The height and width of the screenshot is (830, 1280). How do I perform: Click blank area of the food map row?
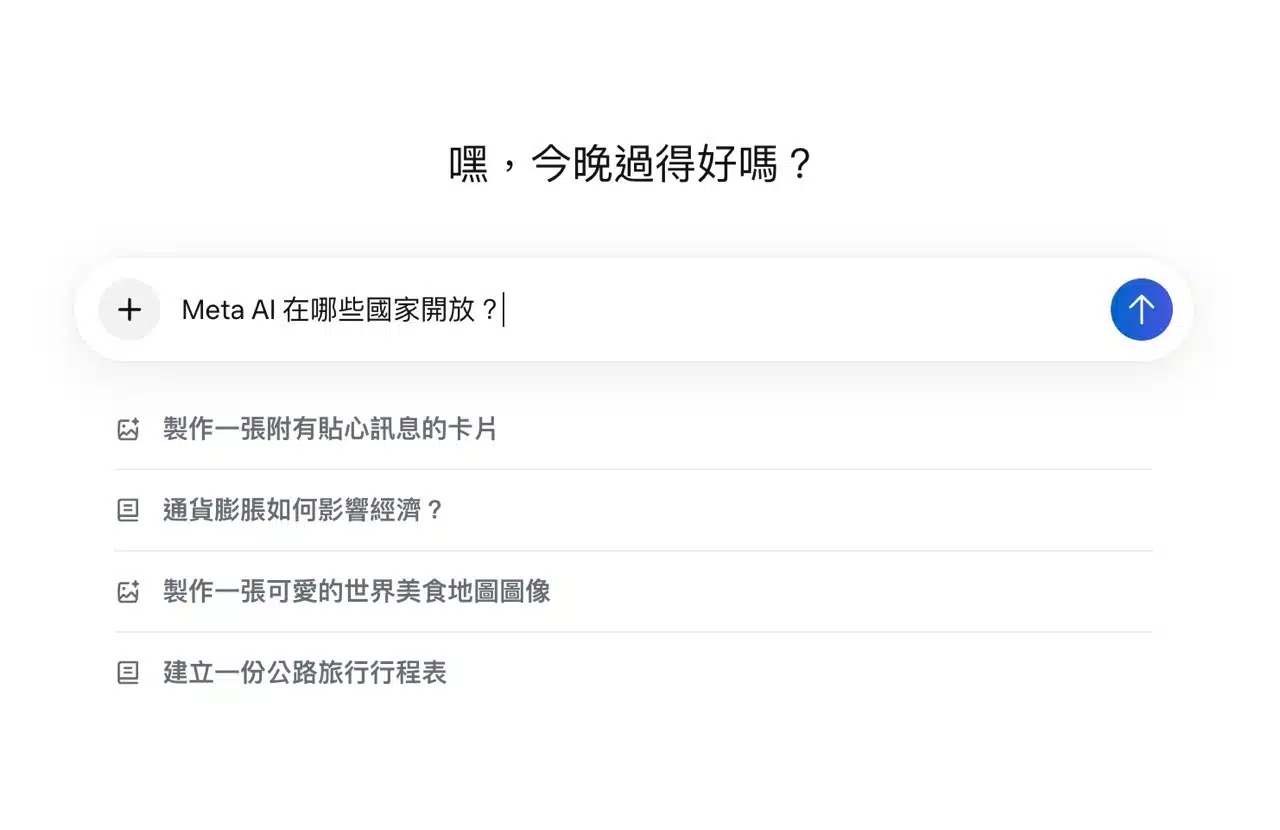[x=850, y=592]
